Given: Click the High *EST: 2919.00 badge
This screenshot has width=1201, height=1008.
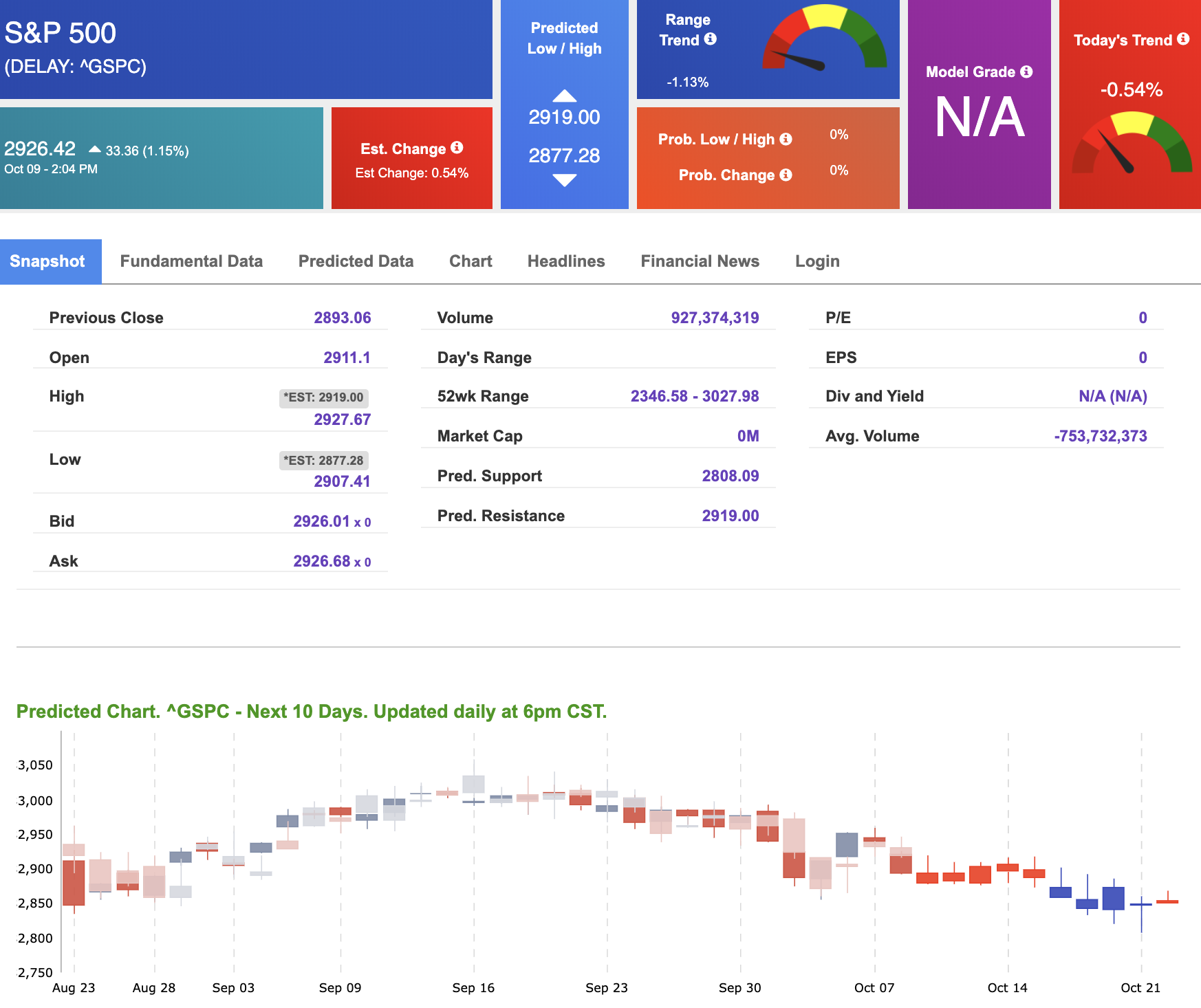Looking at the screenshot, I should click(324, 397).
